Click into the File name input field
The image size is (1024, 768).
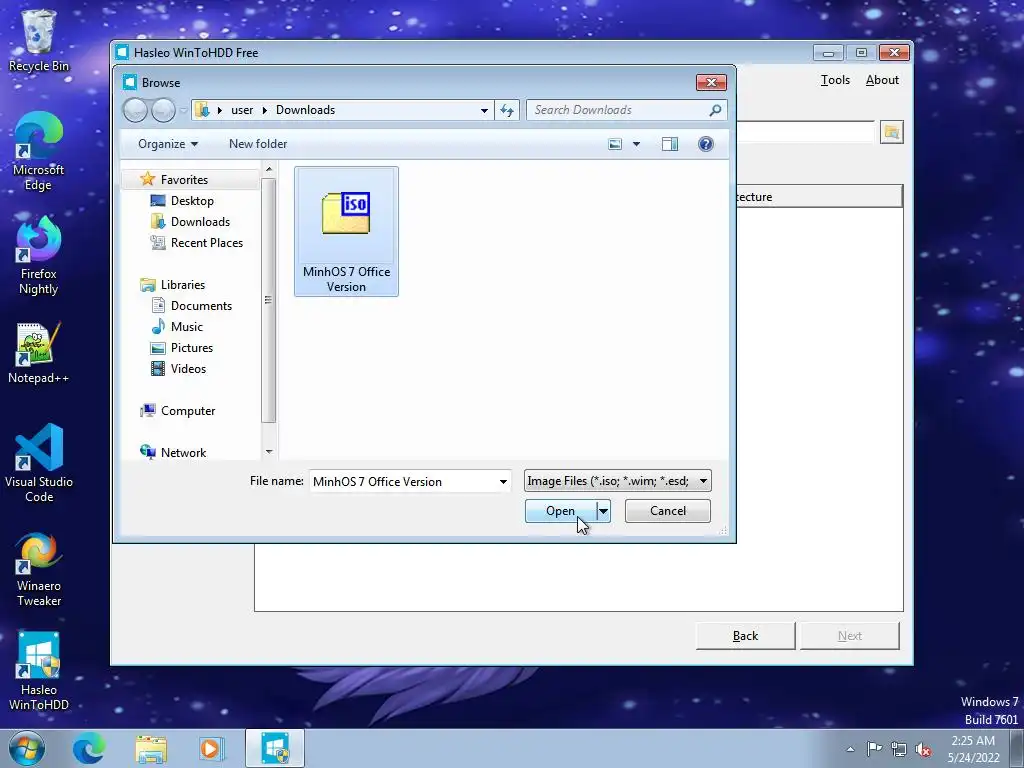click(402, 482)
